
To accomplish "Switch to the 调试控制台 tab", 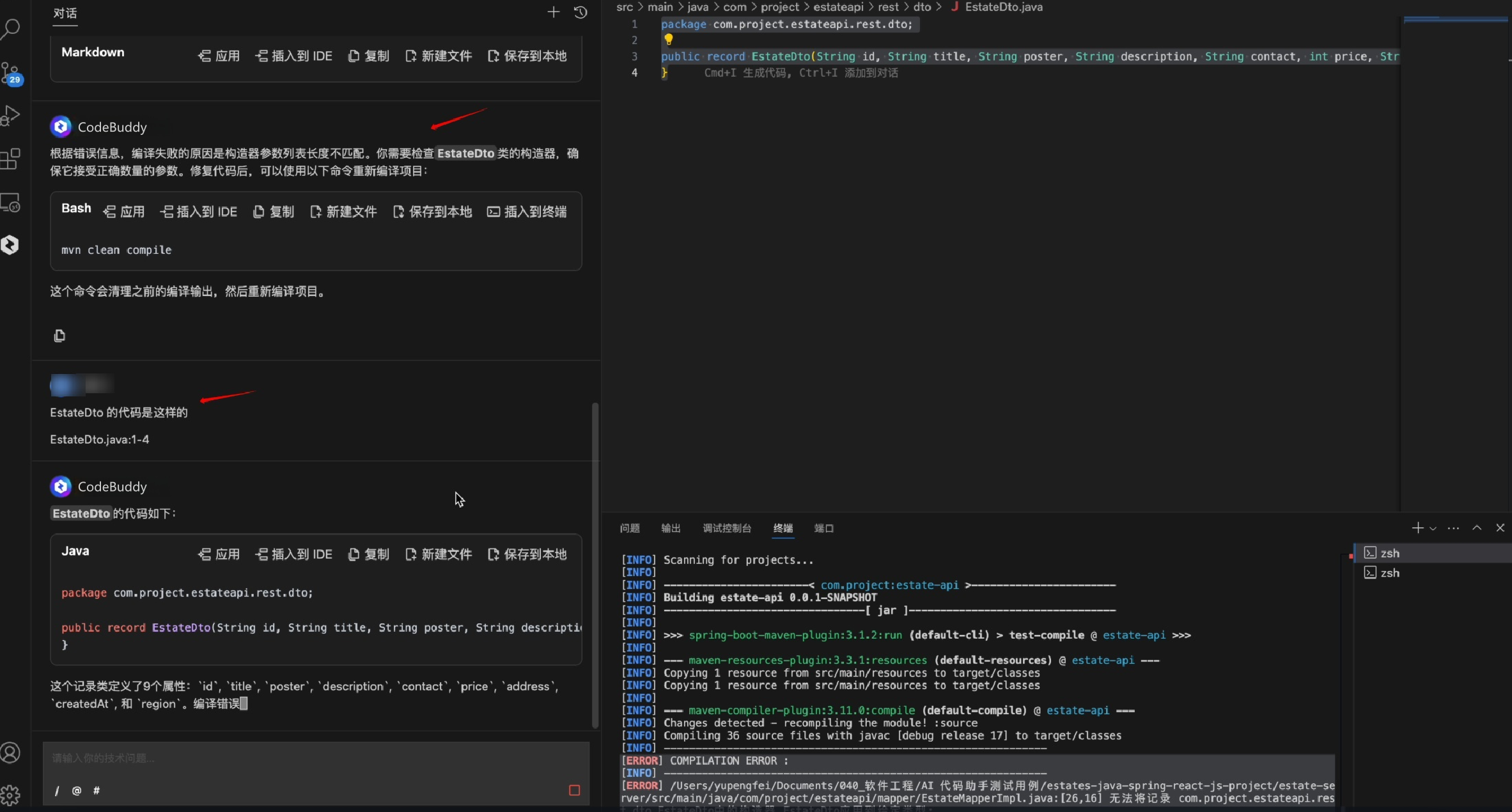I will (727, 528).
